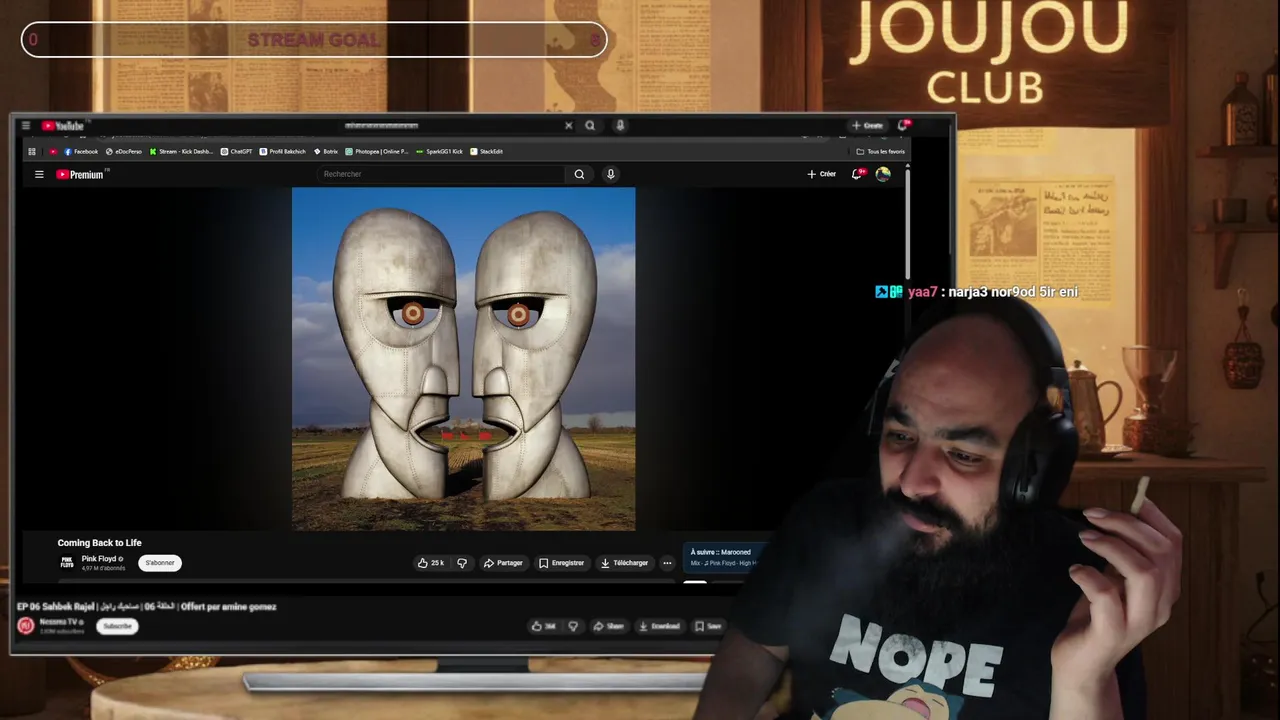
Task: Click the Partager button
Action: (x=503, y=563)
